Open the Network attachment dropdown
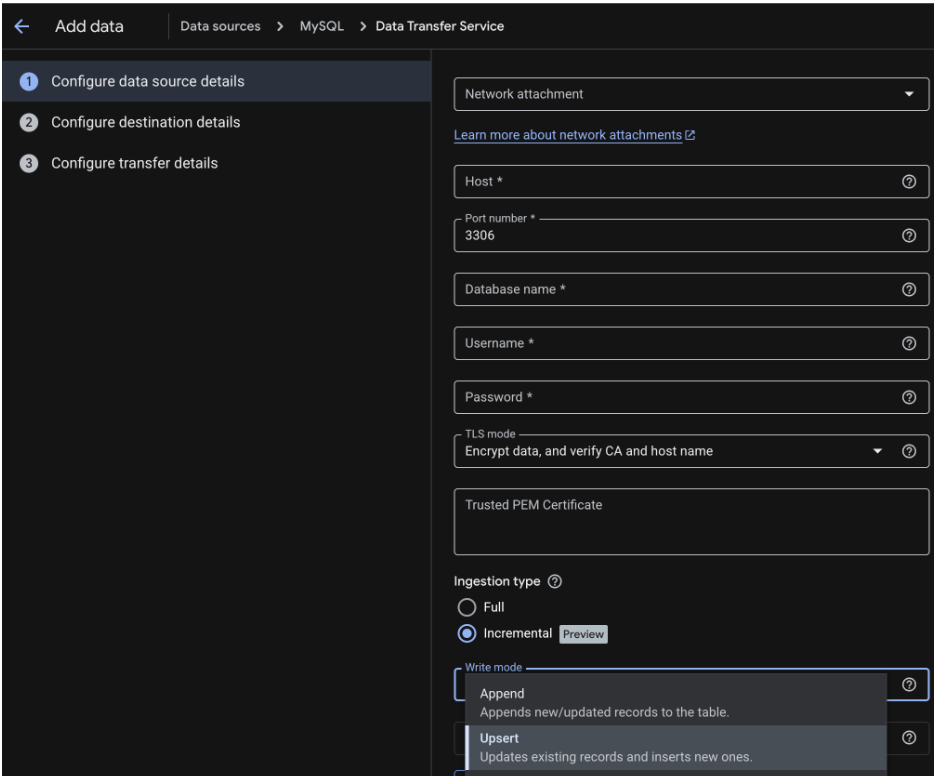This screenshot has height=776, width=934. (x=691, y=94)
